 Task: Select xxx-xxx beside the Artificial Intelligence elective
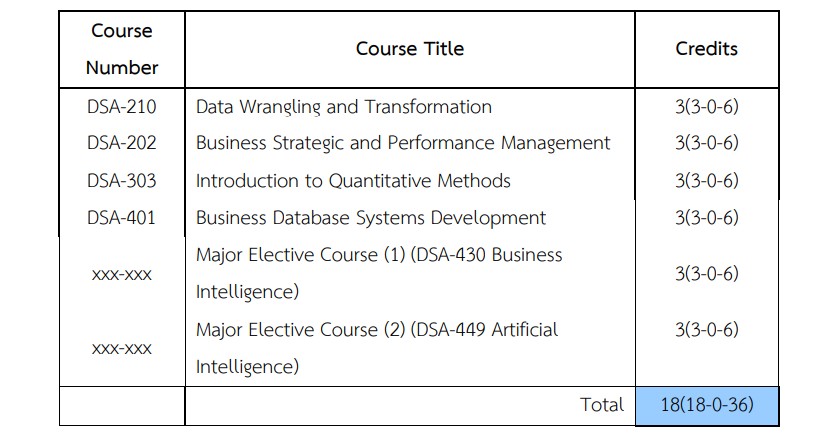point(122,348)
